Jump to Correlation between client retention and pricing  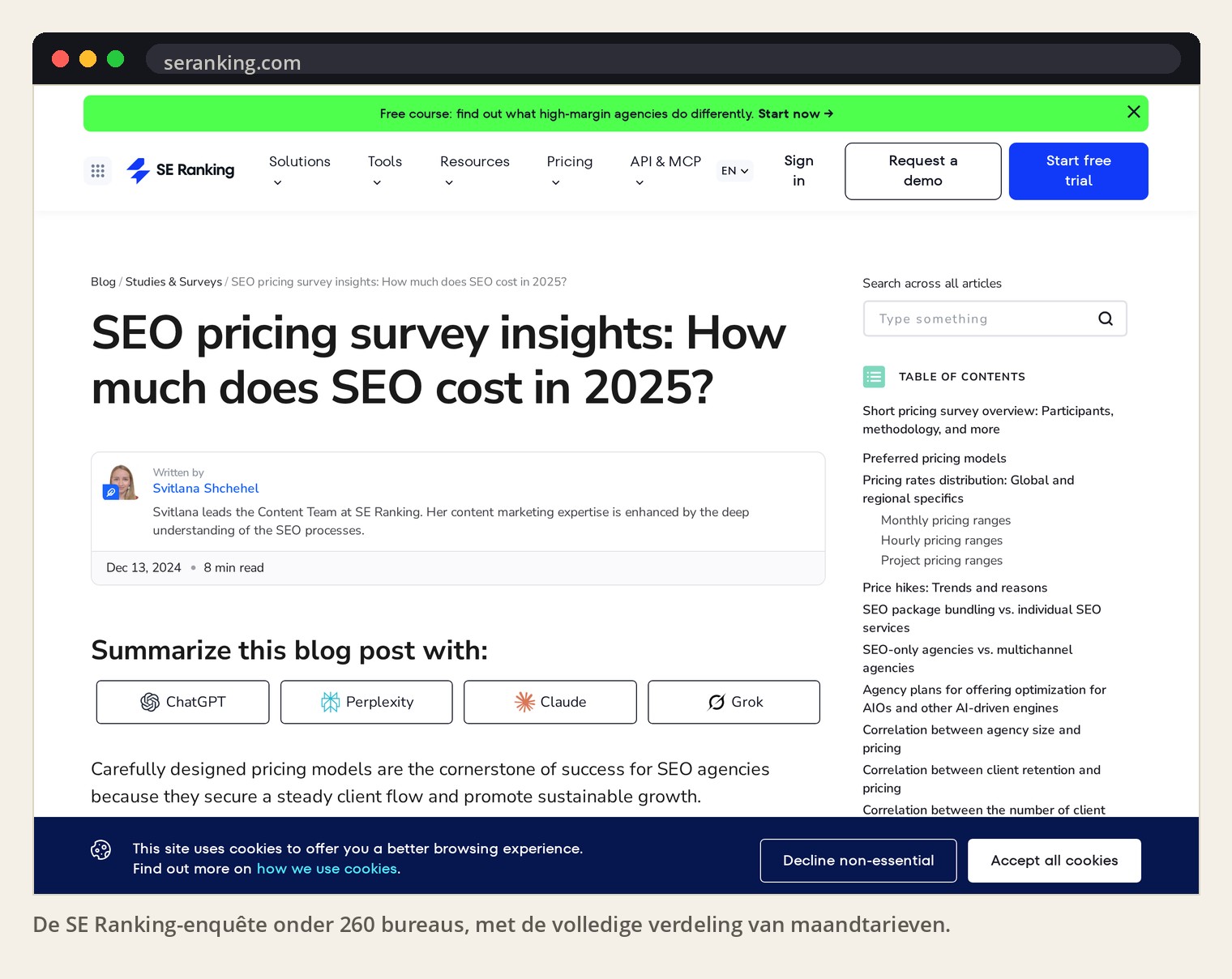[982, 779]
